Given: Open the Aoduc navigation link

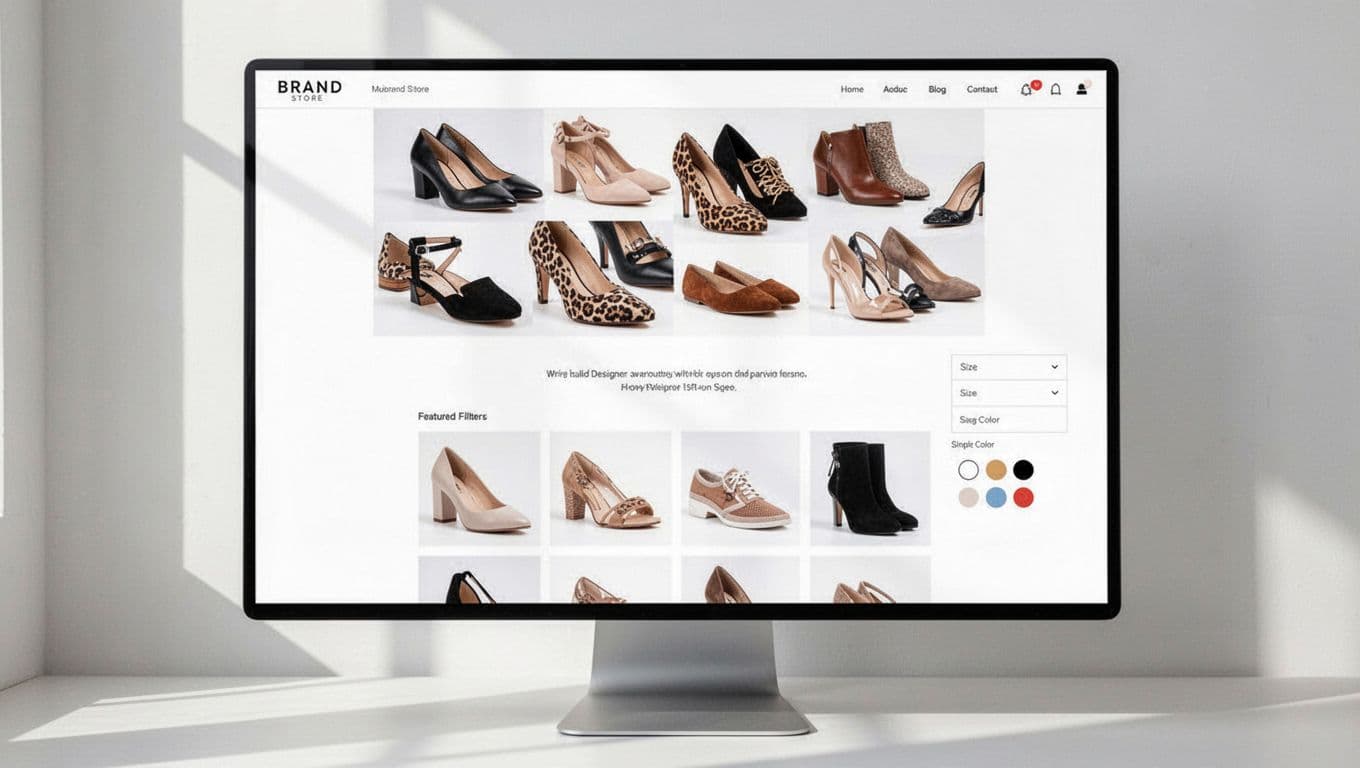Looking at the screenshot, I should (895, 89).
